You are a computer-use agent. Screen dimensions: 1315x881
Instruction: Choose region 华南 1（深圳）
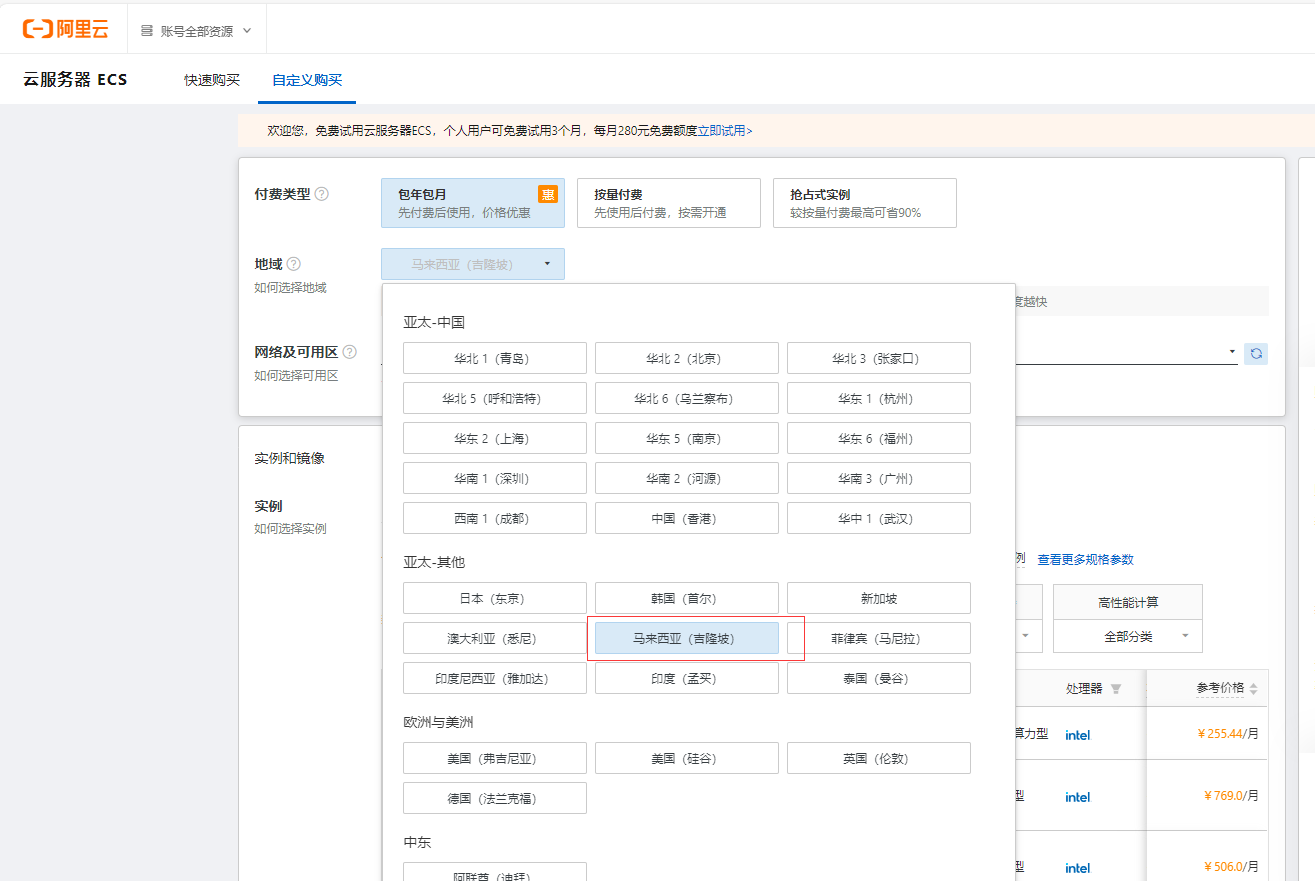tap(495, 478)
